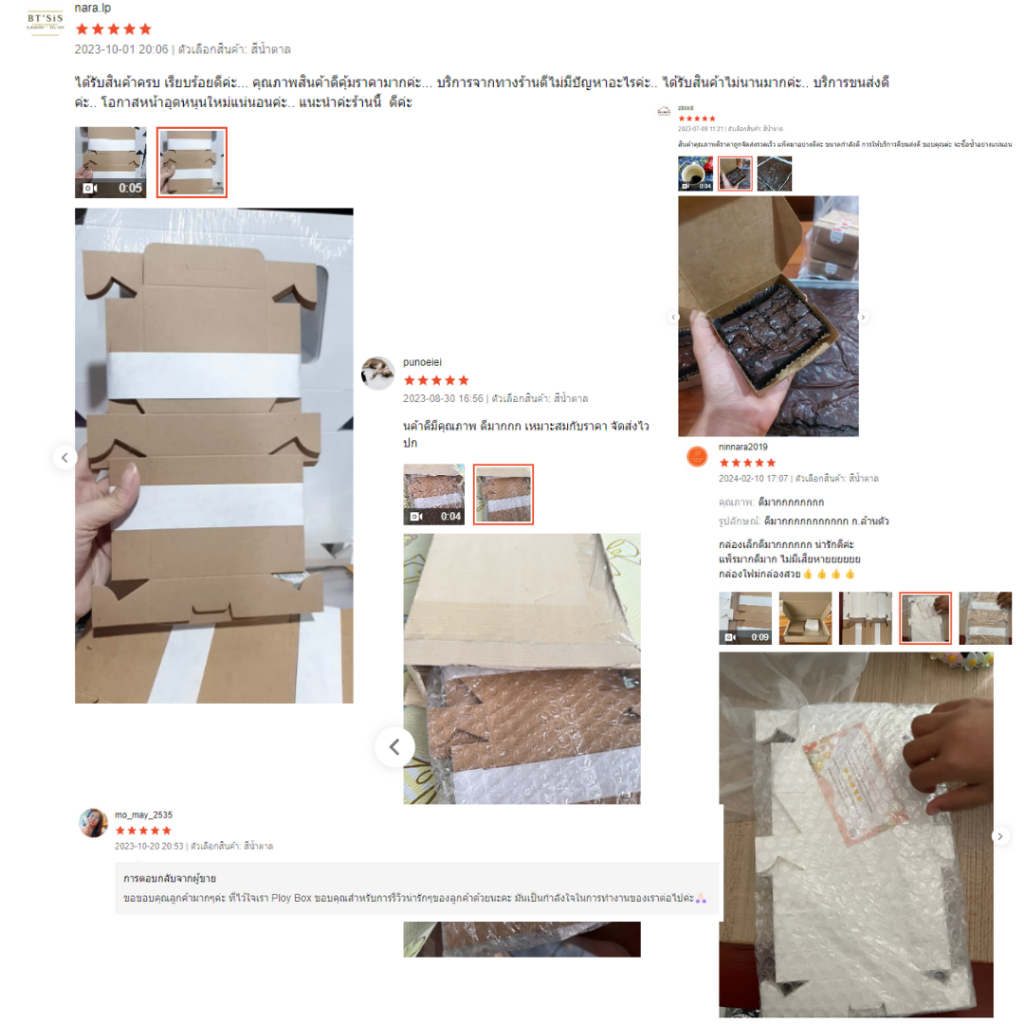Screen dimensions: 1024x1024
Task: View ninnara2019's open box photo thumbnail
Action: point(805,618)
